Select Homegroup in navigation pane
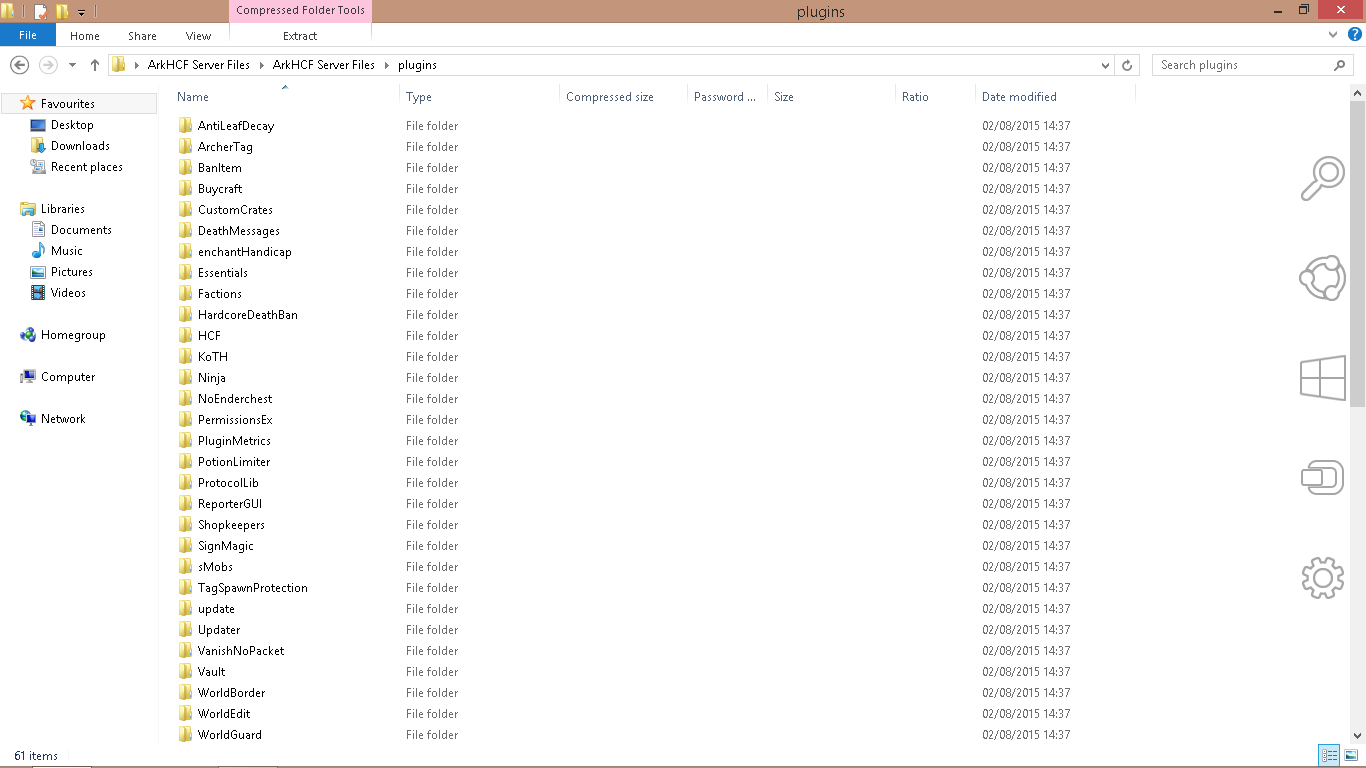The height and width of the screenshot is (768, 1366). (73, 335)
